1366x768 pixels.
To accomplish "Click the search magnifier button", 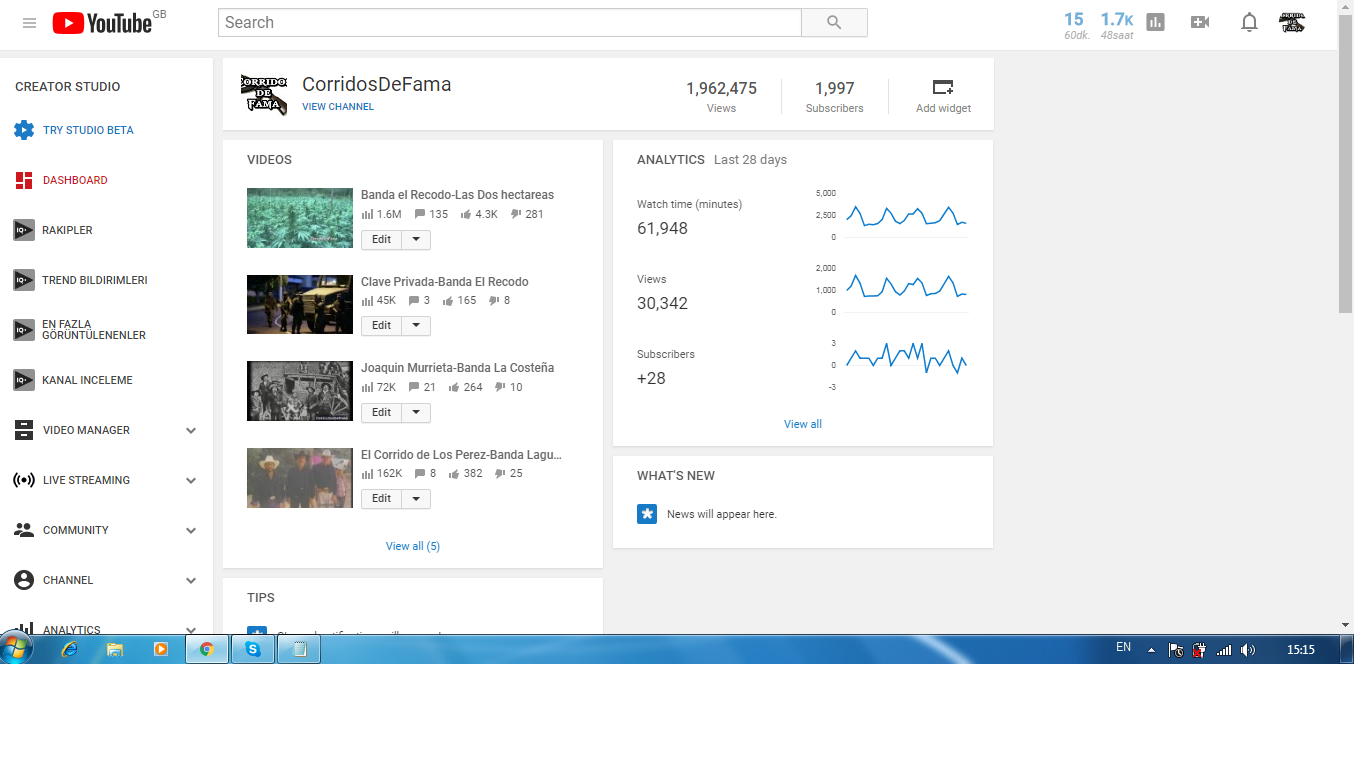I will pyautogui.click(x=834, y=23).
